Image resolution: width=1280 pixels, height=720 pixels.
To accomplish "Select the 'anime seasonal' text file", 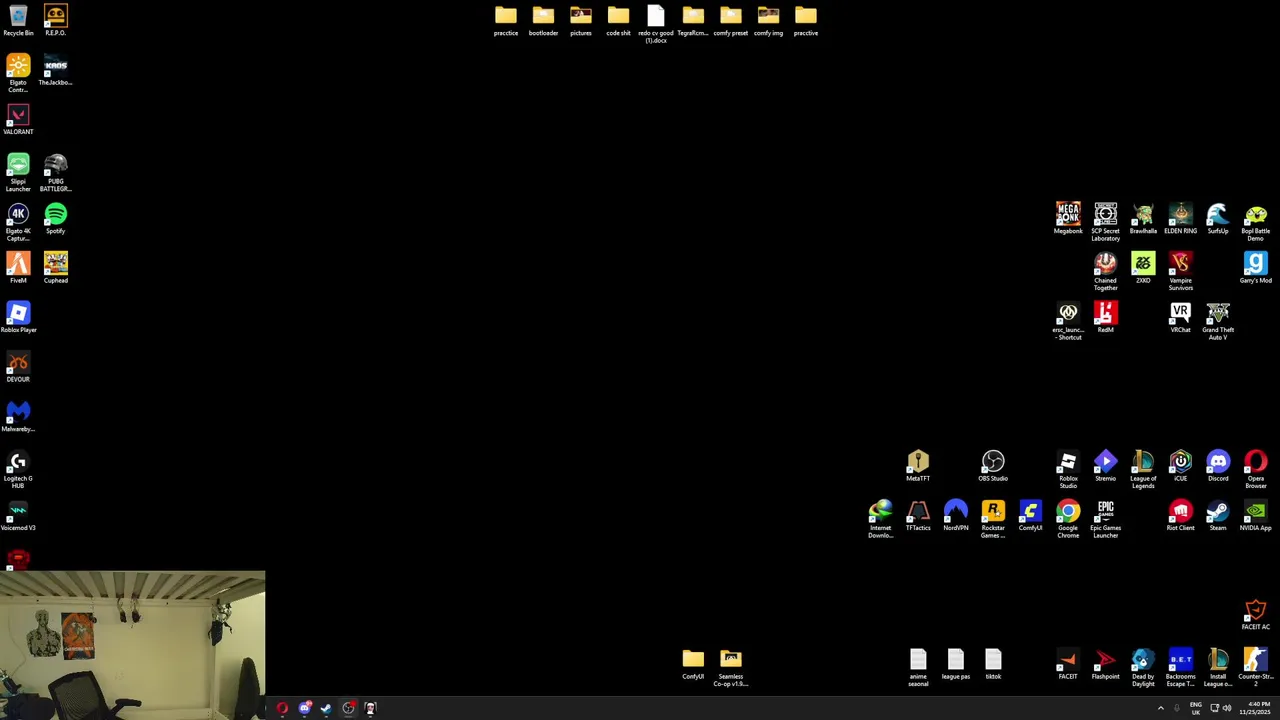I will 918,668.
